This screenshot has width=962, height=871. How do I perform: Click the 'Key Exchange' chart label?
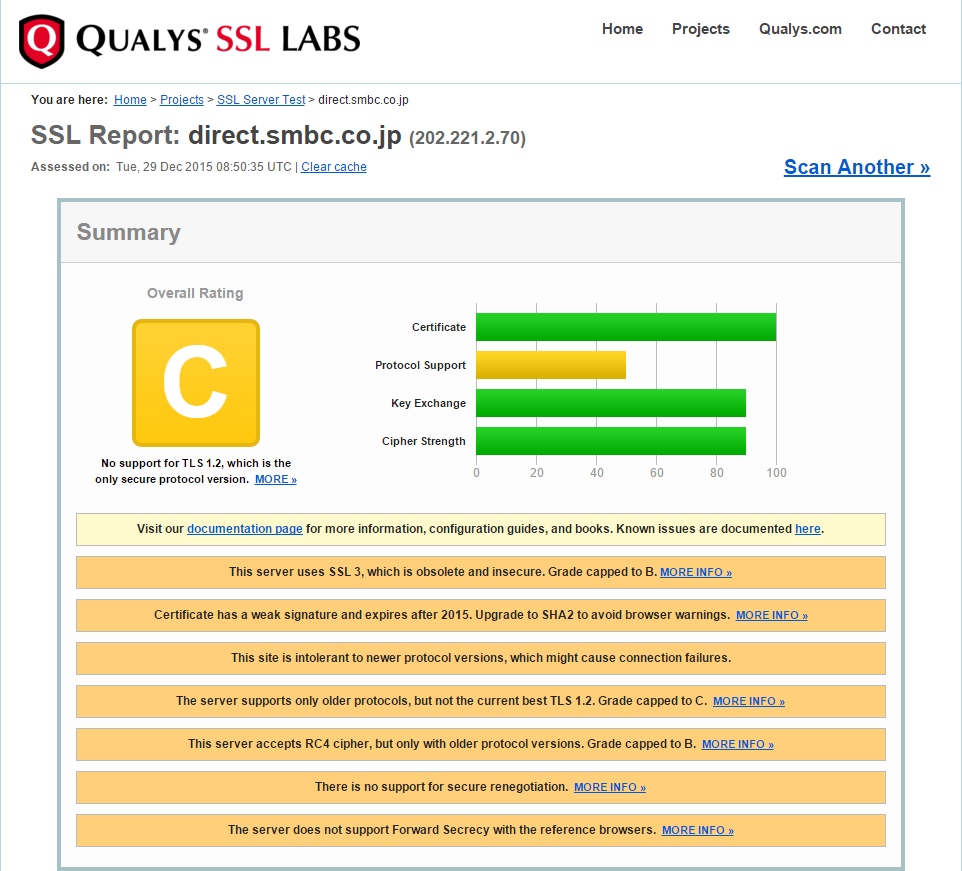[x=428, y=403]
